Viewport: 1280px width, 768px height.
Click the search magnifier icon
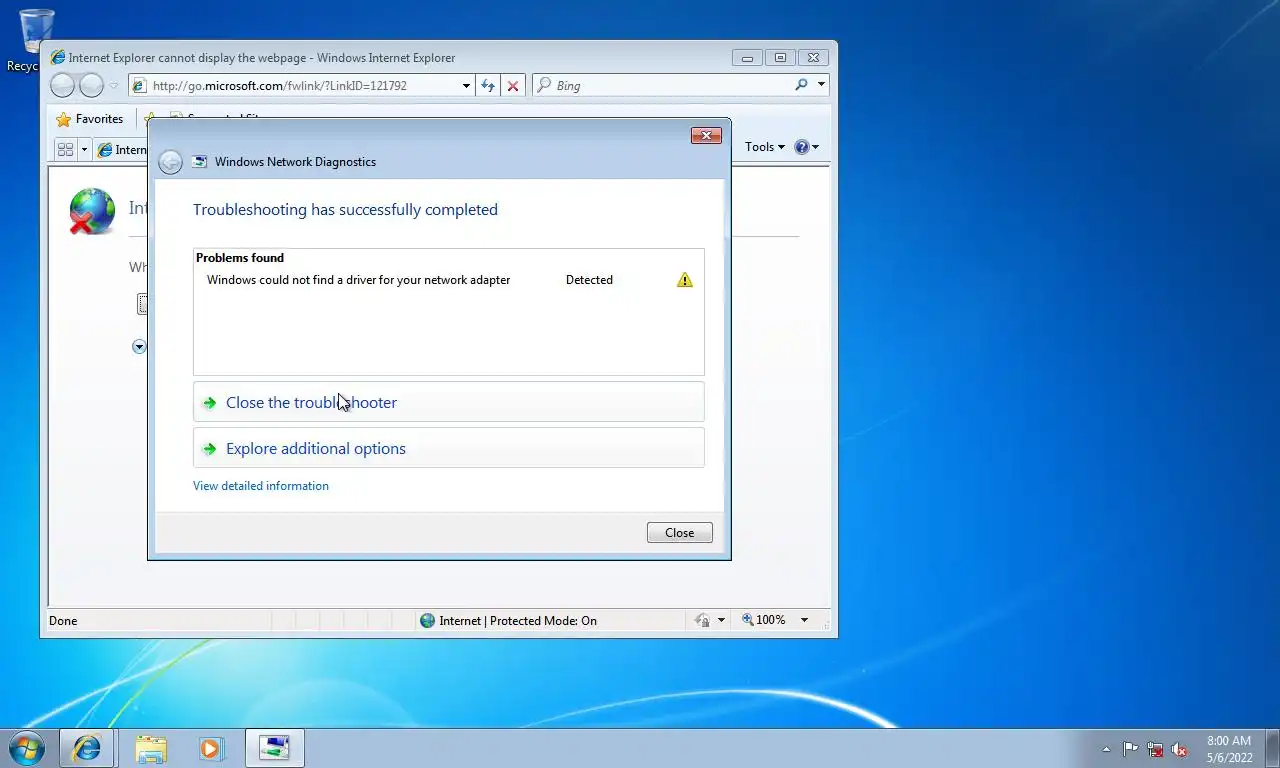coord(801,85)
